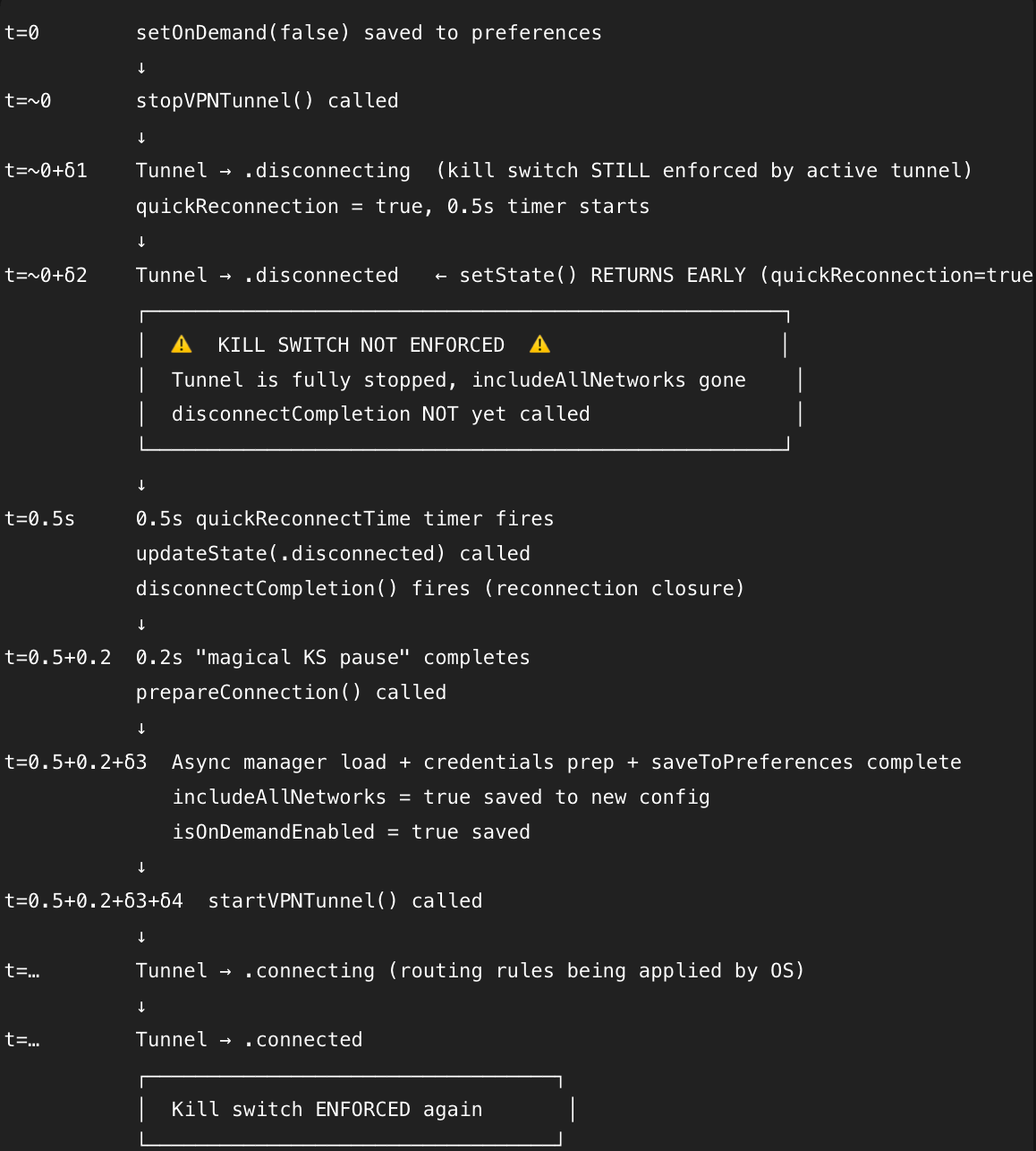Click the "0.2s "magical KS pause" completes" line

pos(333,658)
